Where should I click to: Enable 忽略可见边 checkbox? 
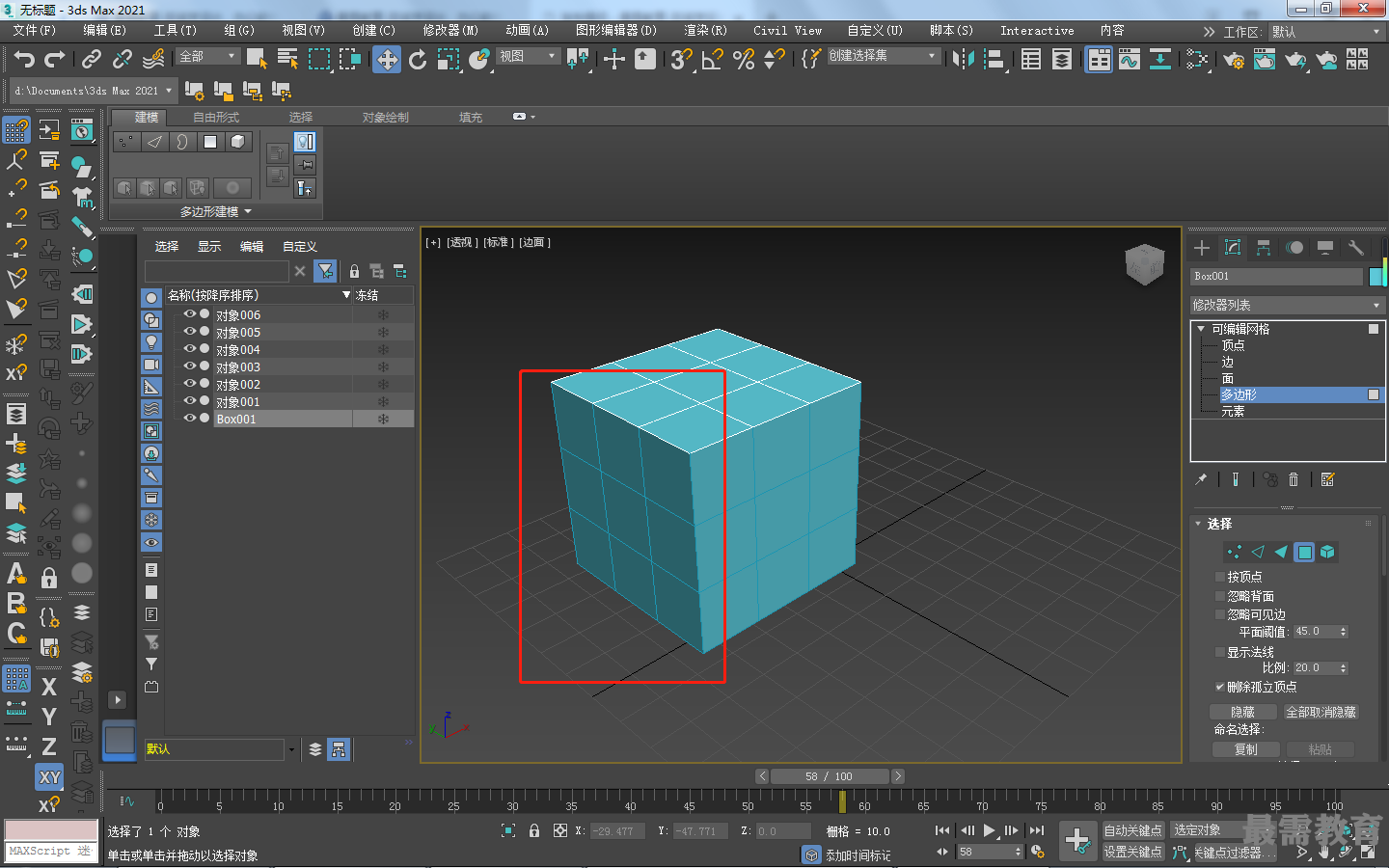click(x=1220, y=614)
